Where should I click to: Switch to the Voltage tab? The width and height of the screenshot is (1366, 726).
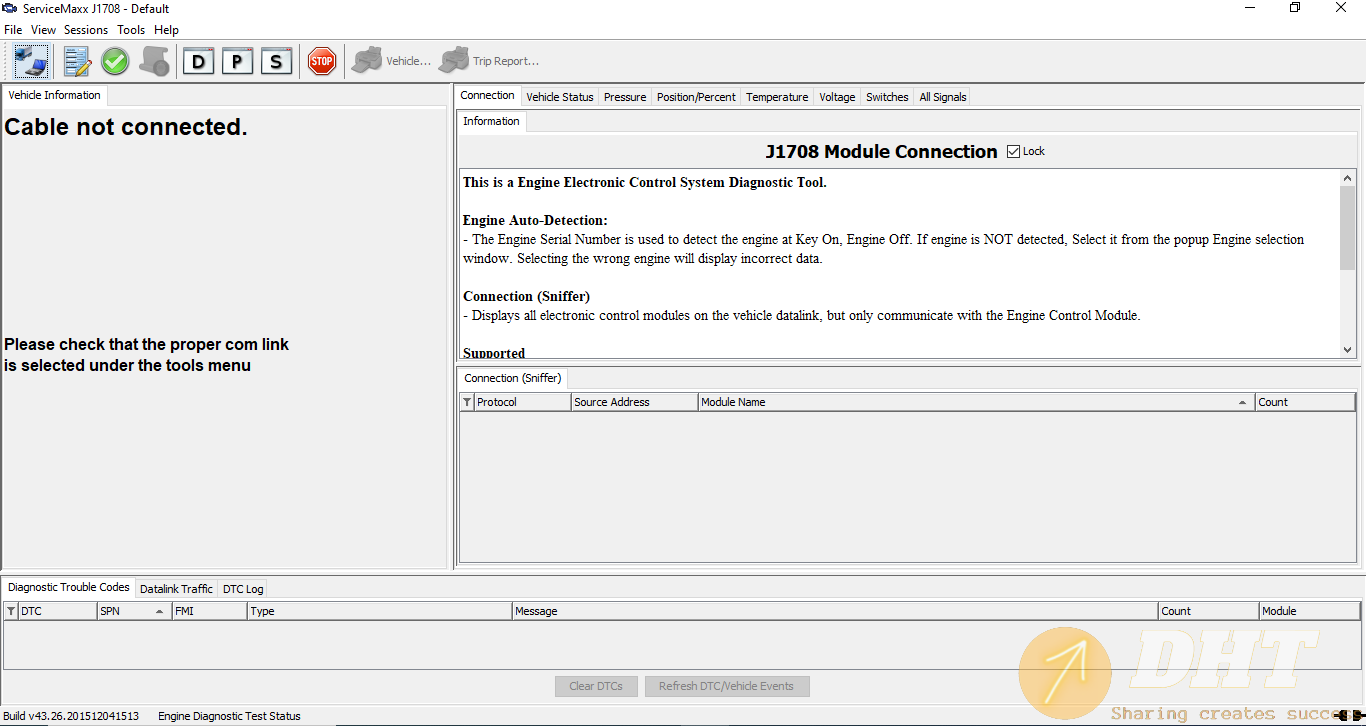tap(837, 97)
